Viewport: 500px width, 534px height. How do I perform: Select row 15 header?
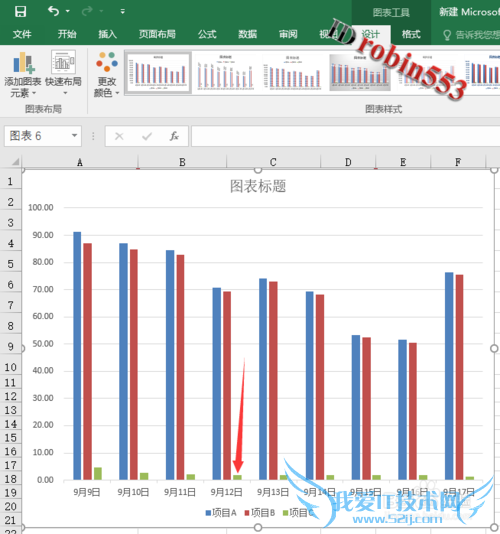[x=11, y=438]
